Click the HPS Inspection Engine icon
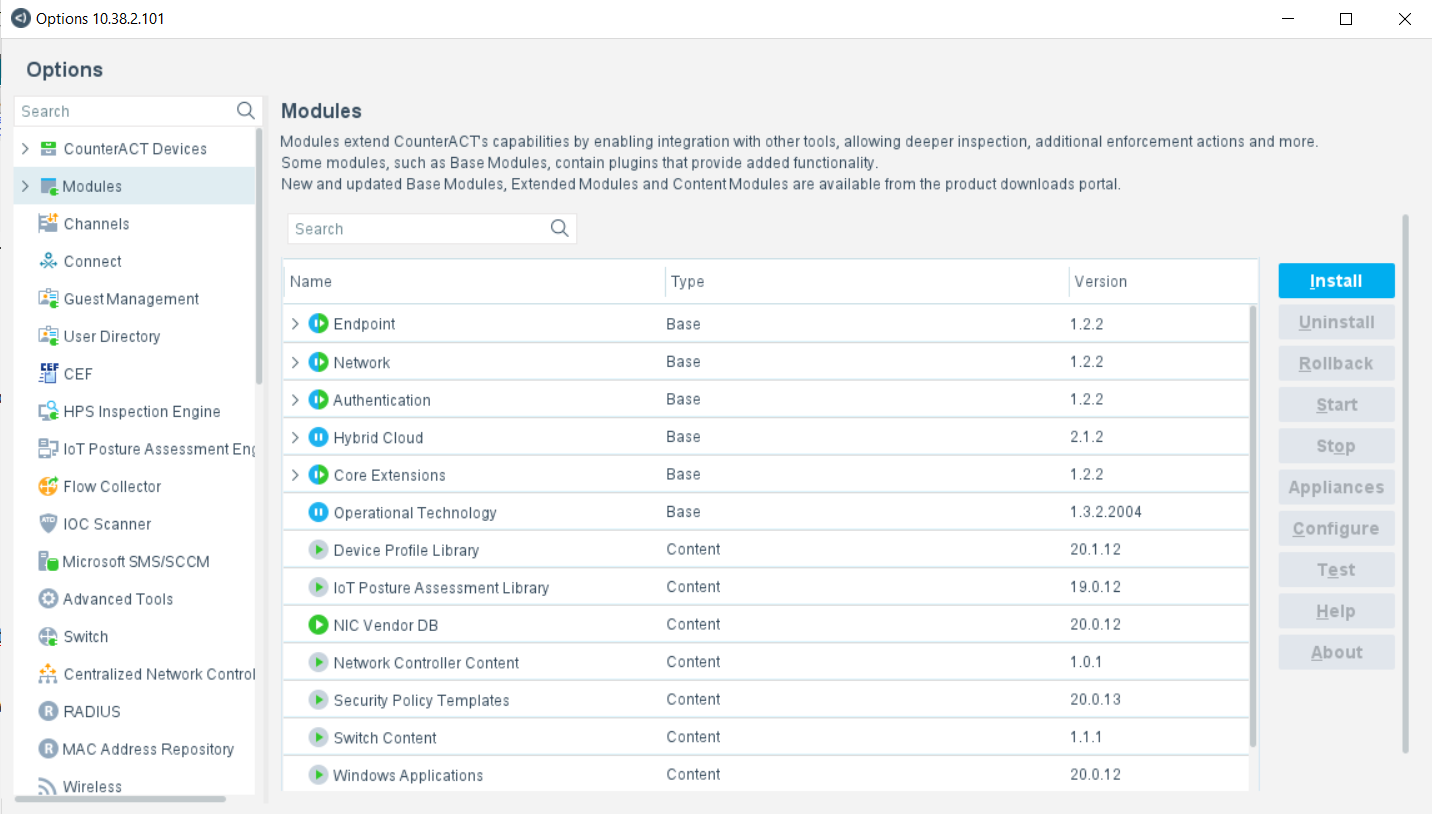The width and height of the screenshot is (1432, 814). click(x=48, y=412)
